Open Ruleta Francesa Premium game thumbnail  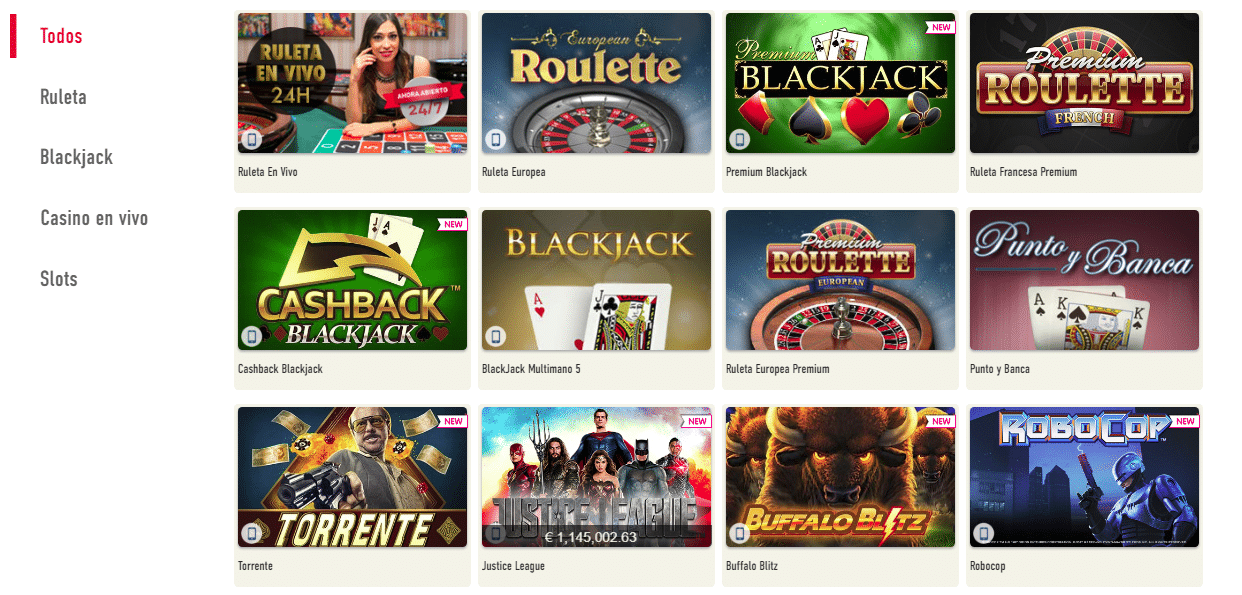click(1084, 83)
